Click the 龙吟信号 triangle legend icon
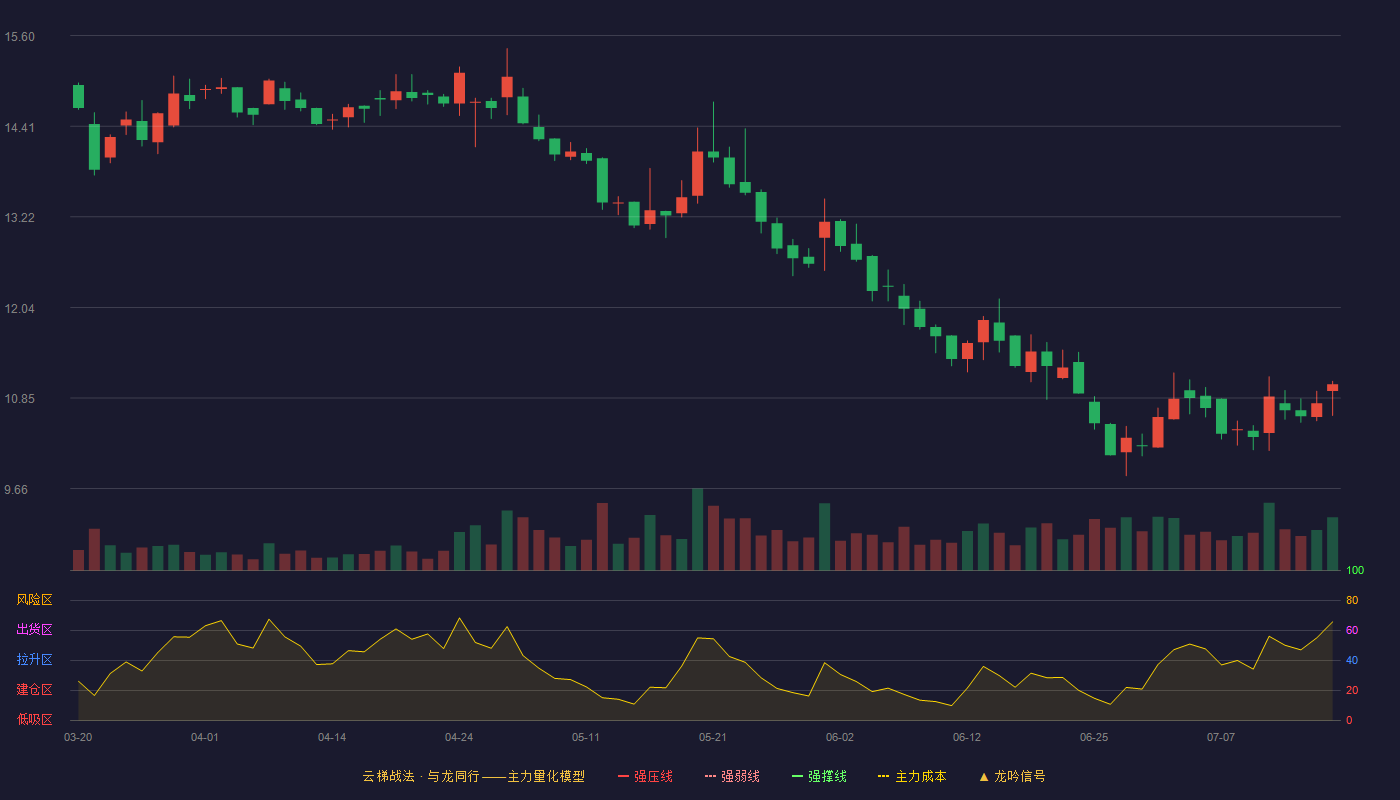Image resolution: width=1400 pixels, height=800 pixels. [983, 777]
